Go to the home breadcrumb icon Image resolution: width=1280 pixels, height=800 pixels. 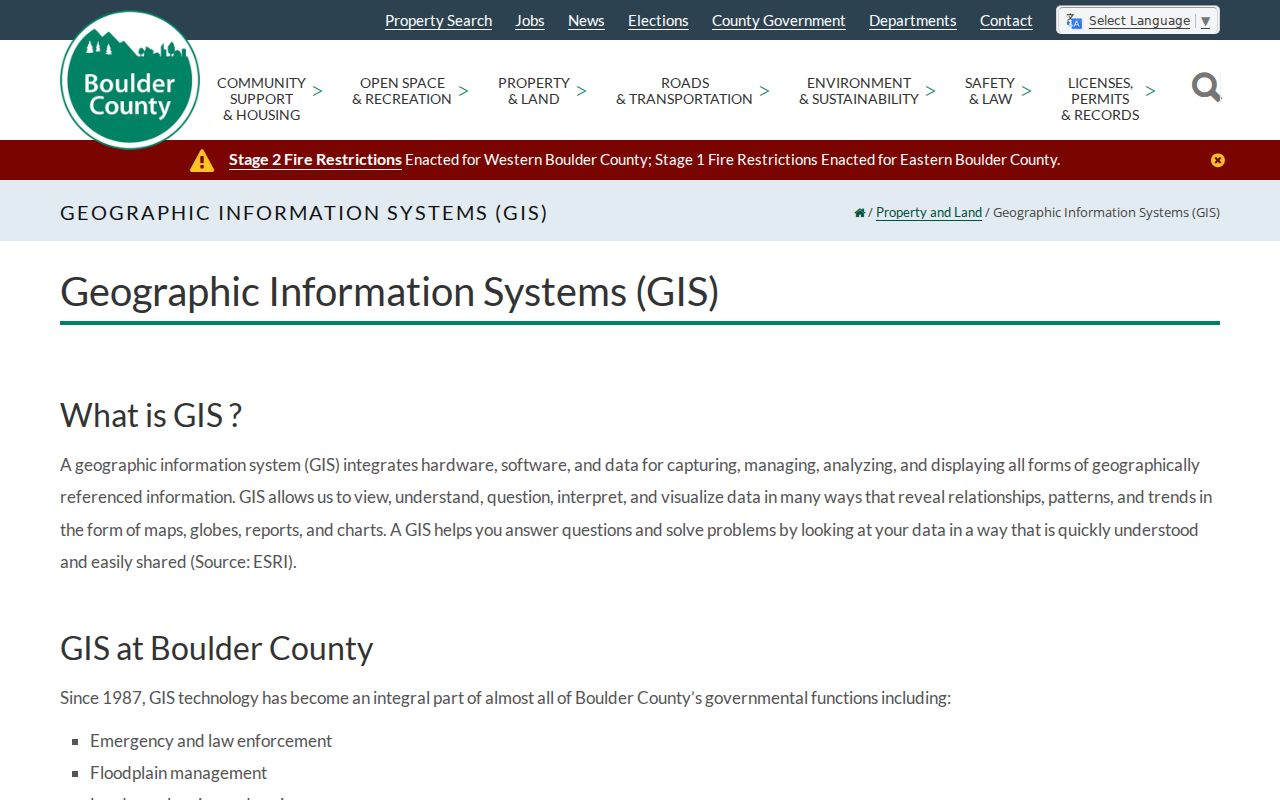(x=859, y=212)
